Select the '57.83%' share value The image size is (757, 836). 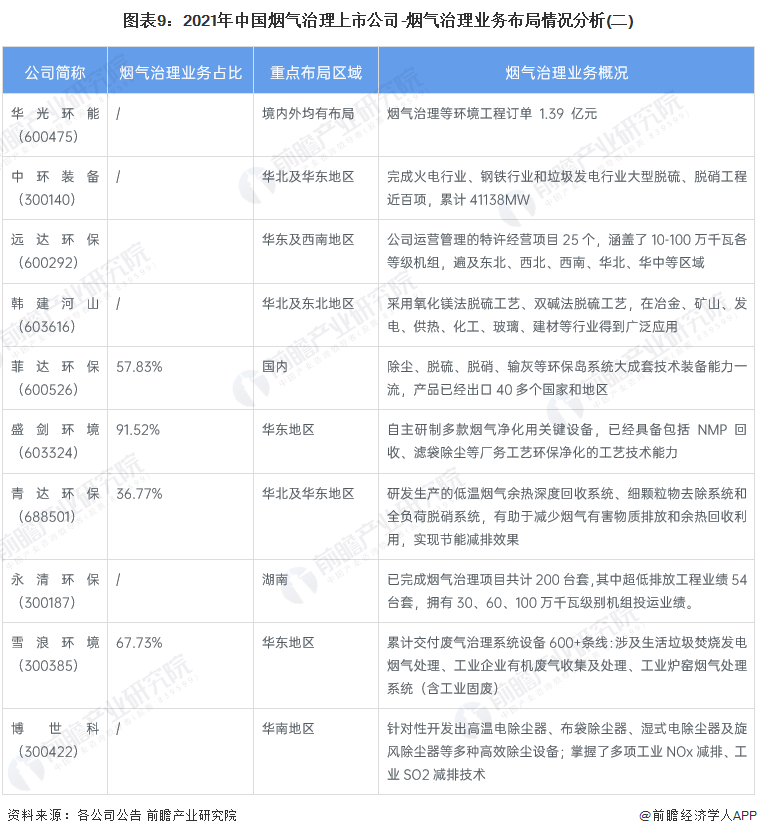tap(139, 367)
